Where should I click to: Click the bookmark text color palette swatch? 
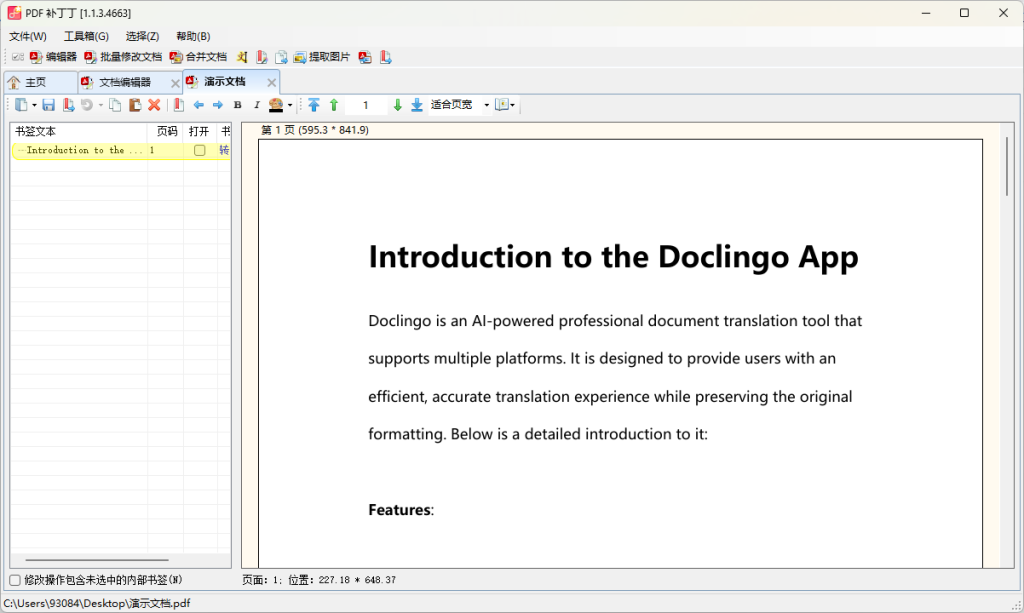(x=275, y=105)
